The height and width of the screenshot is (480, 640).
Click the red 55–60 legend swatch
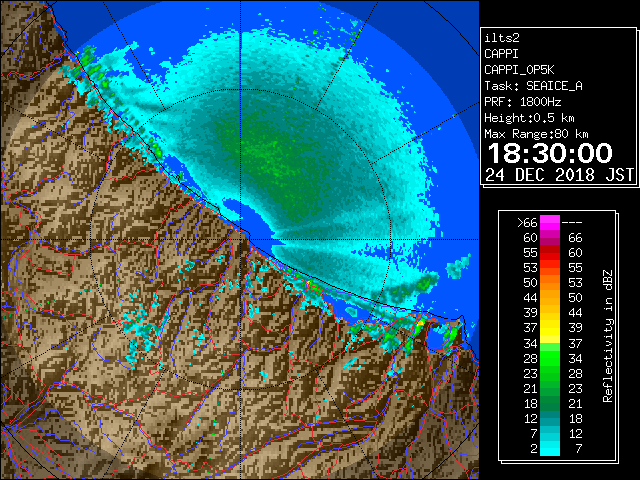[550, 253]
